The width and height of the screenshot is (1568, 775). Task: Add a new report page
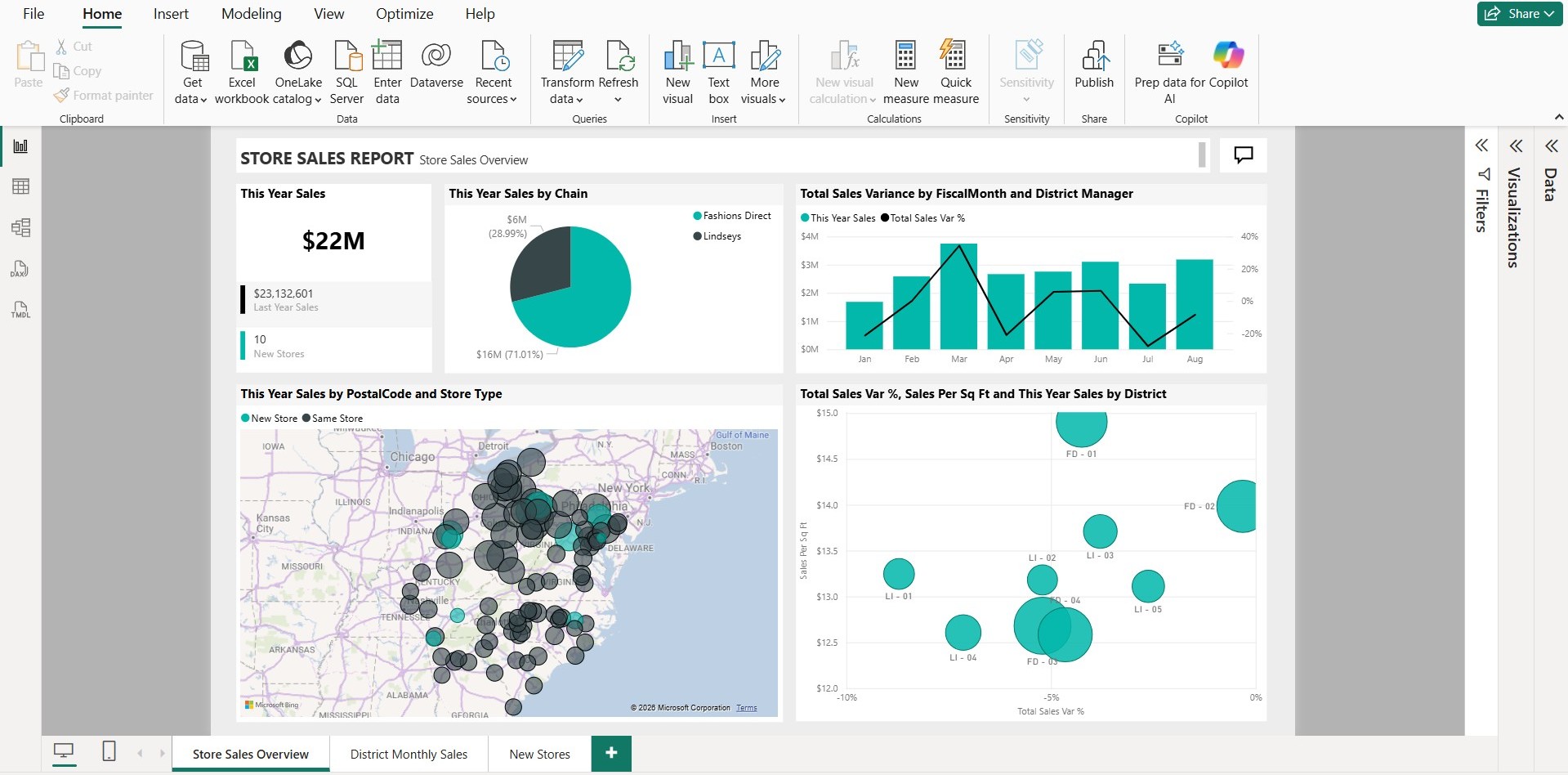(x=611, y=753)
